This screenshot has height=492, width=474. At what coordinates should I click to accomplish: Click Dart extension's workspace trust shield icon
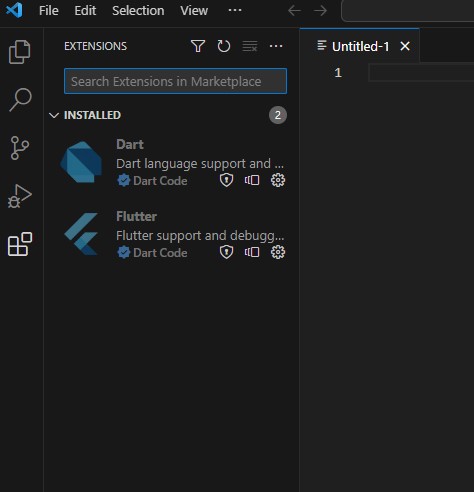226,180
